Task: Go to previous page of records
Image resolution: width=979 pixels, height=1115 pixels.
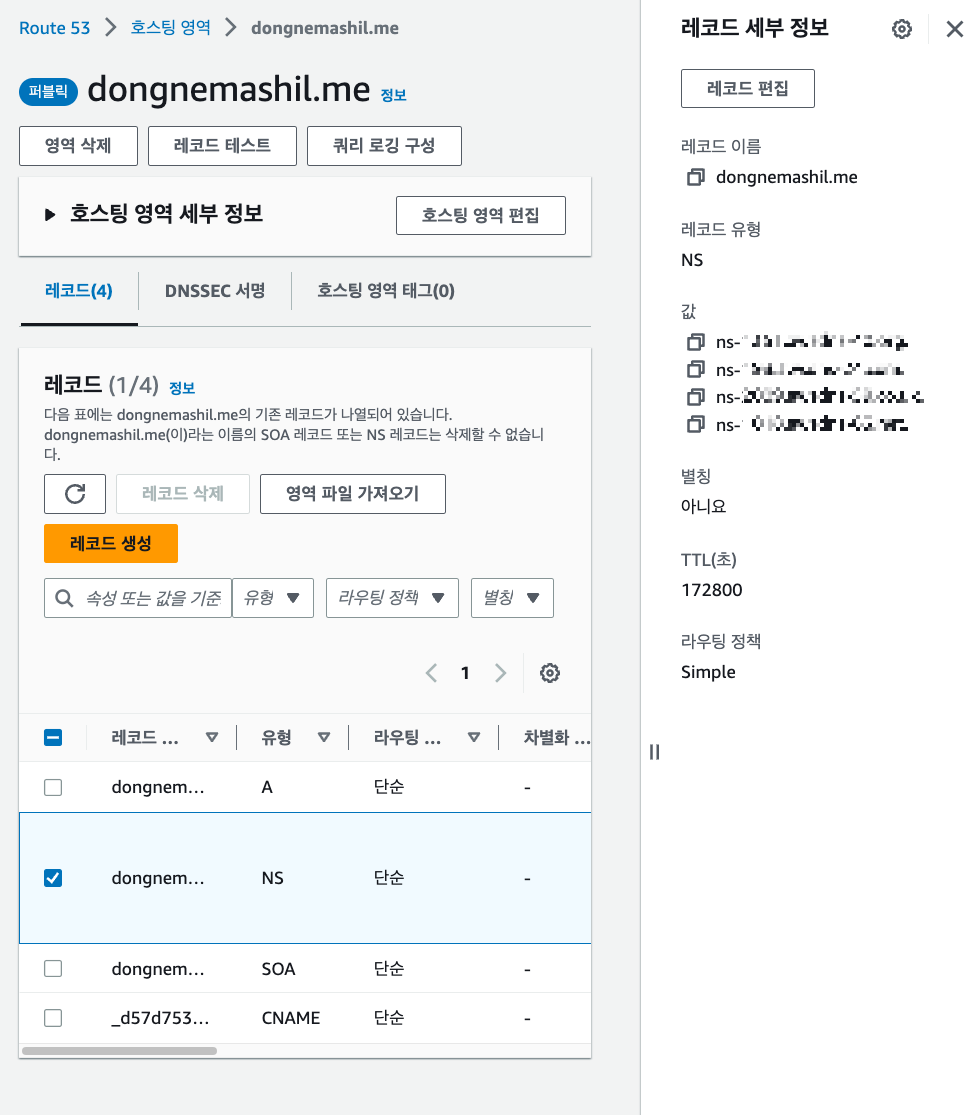Action: click(x=431, y=673)
